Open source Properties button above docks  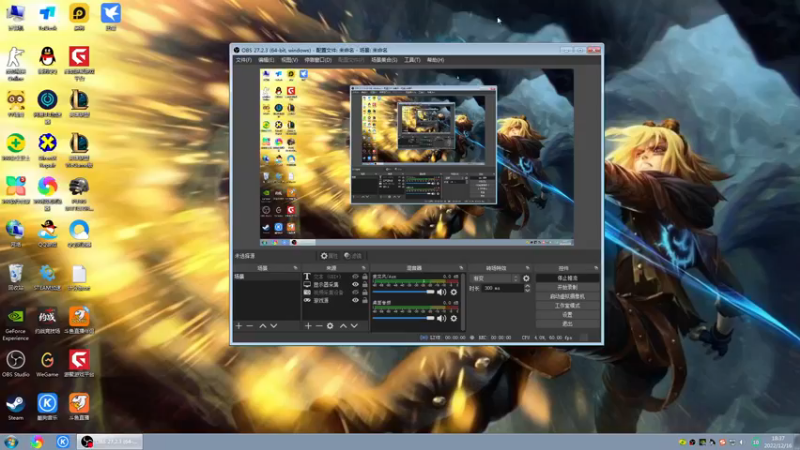(329, 256)
